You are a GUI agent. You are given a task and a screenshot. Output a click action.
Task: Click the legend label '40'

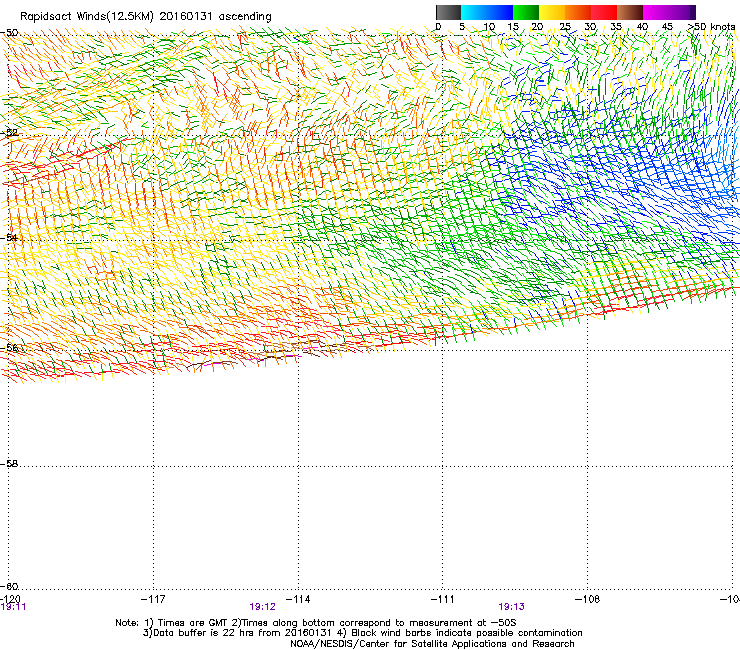coord(642,27)
